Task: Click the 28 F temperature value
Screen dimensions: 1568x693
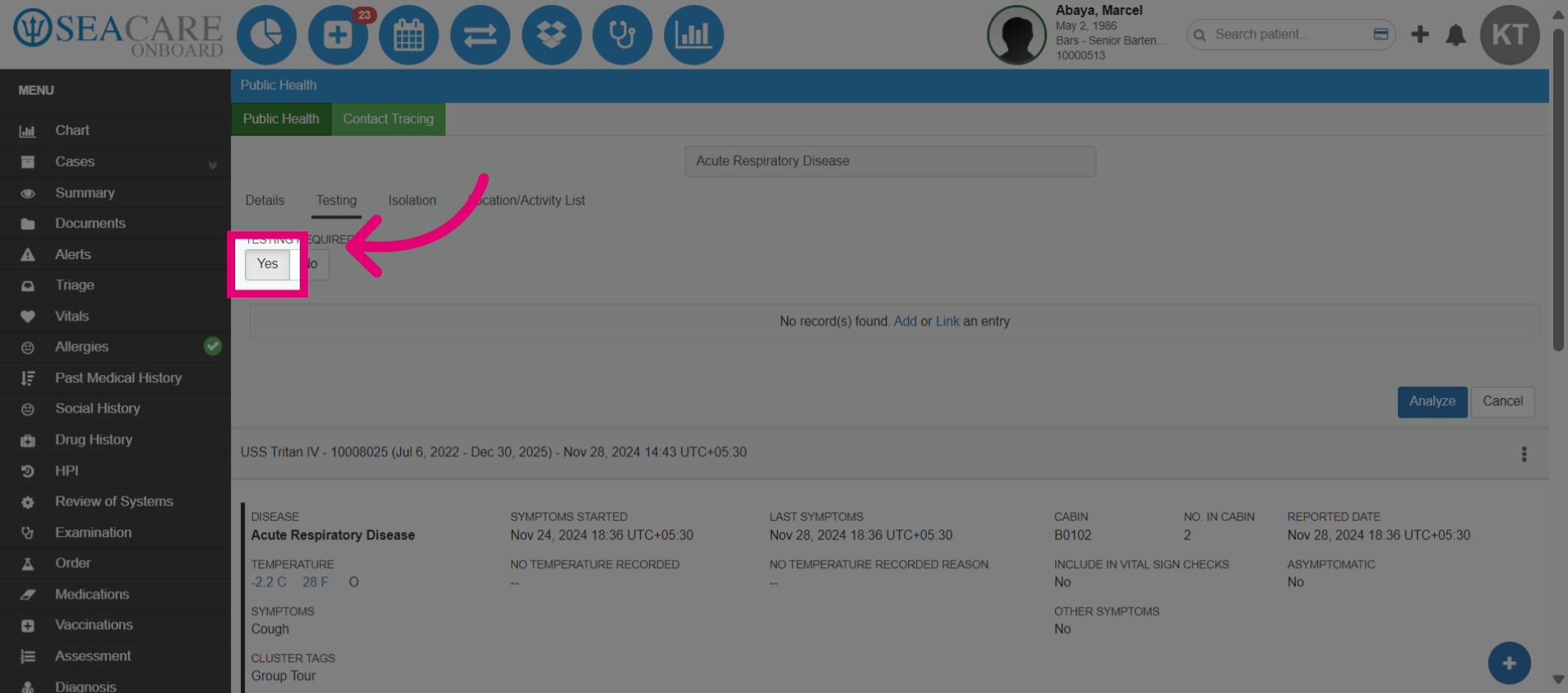Action: (x=315, y=582)
